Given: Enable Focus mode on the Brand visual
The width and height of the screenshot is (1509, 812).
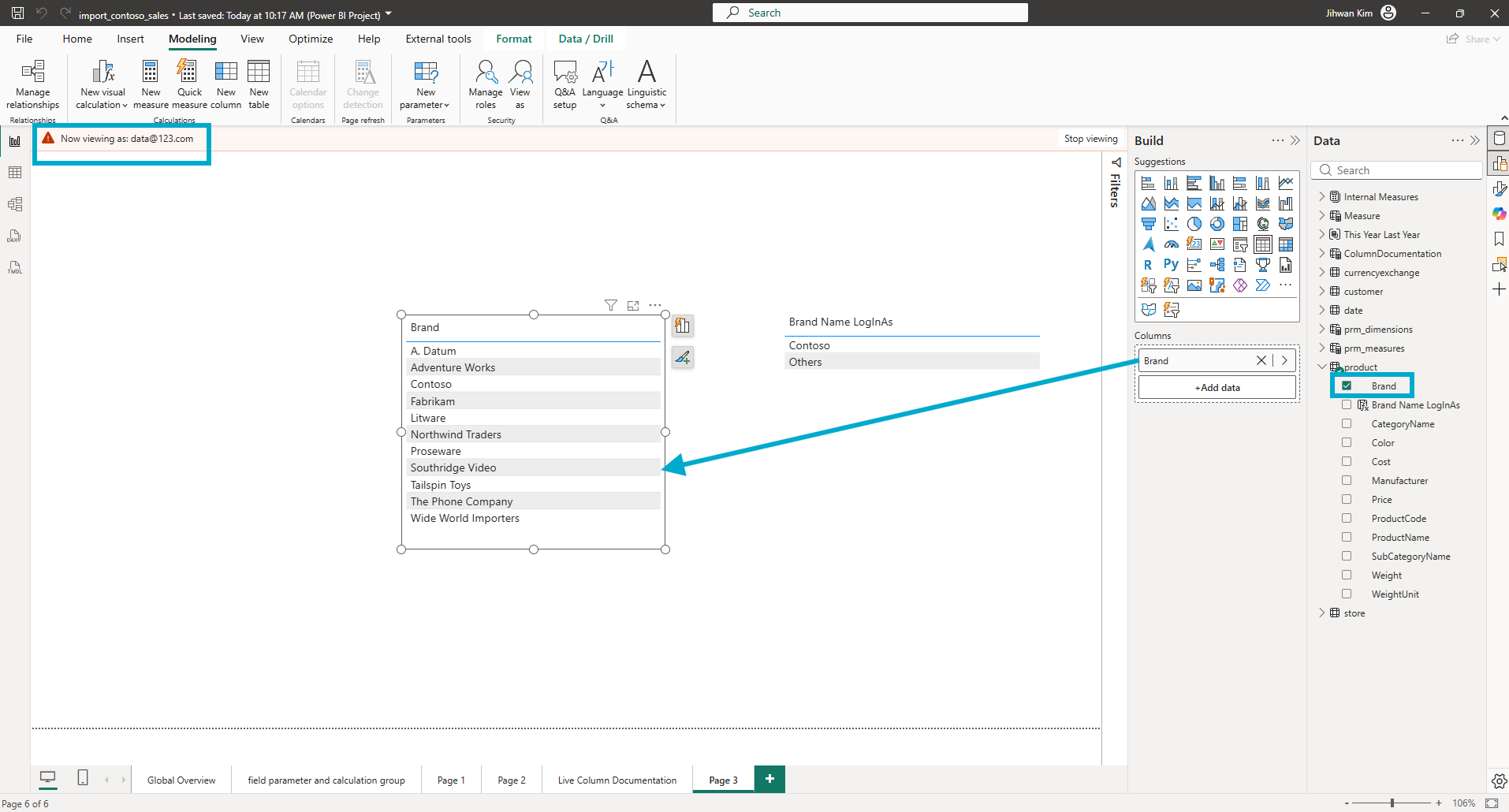Looking at the screenshot, I should click(633, 305).
